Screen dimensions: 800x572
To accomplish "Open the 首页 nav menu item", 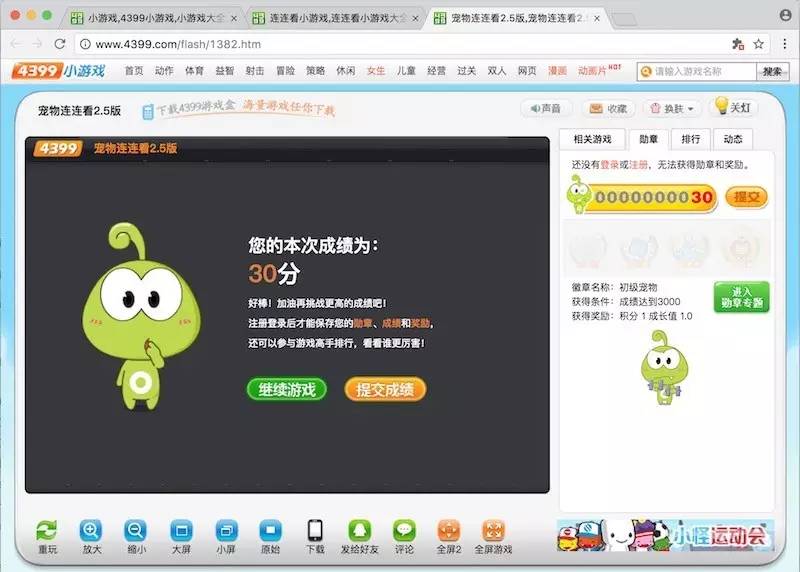I will click(134, 71).
